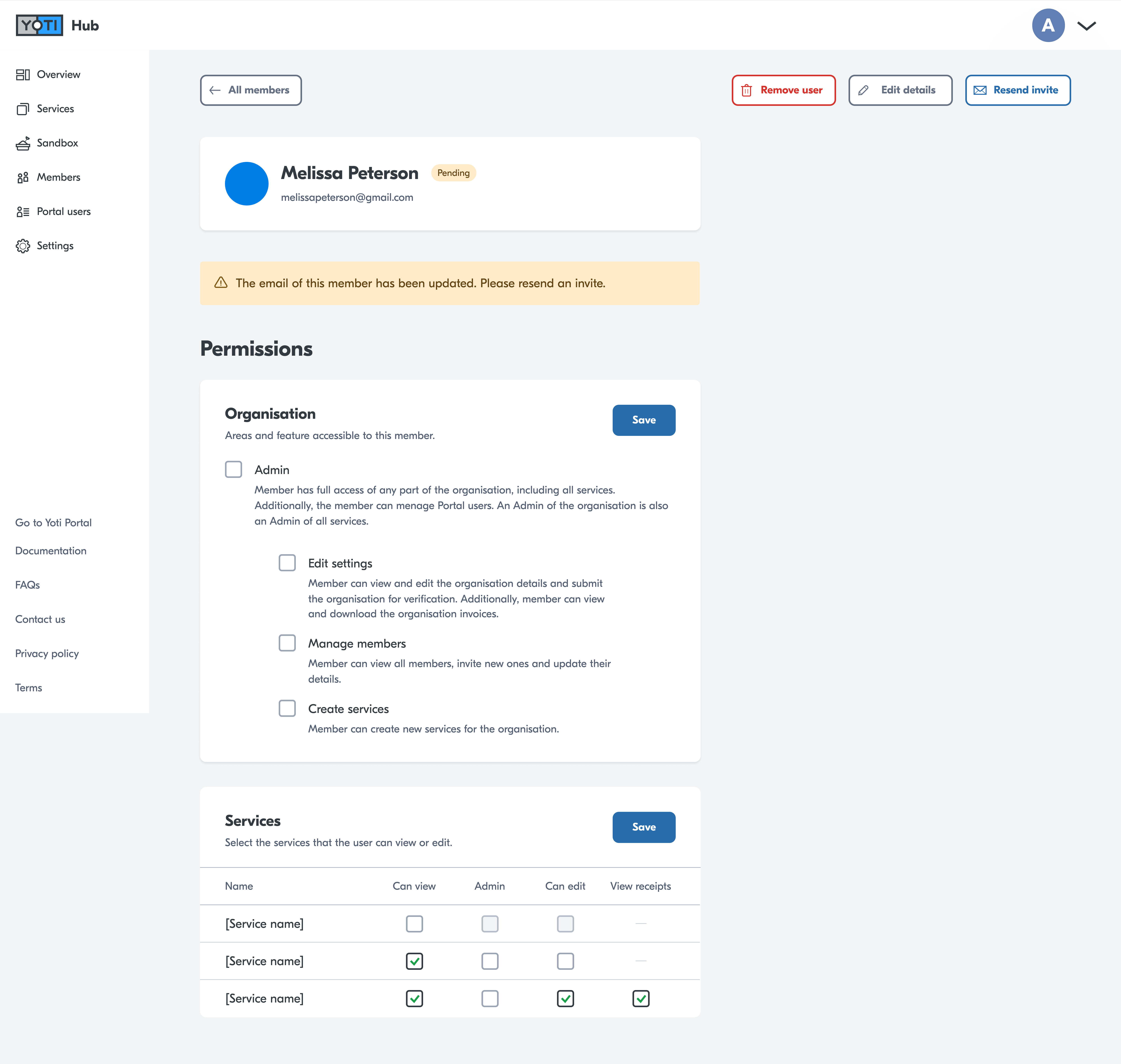Click the Portal users sidebar icon

click(23, 212)
